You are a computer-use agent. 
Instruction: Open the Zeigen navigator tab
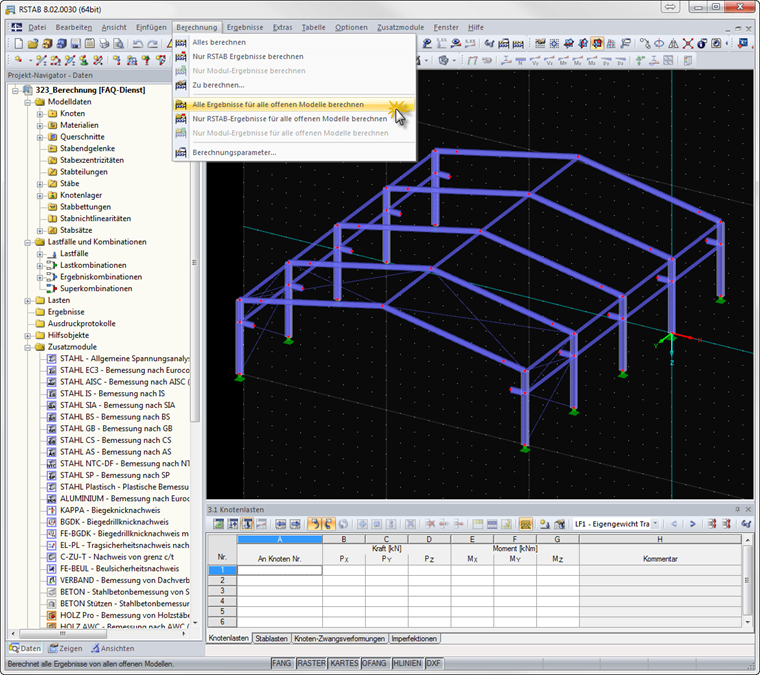65,648
